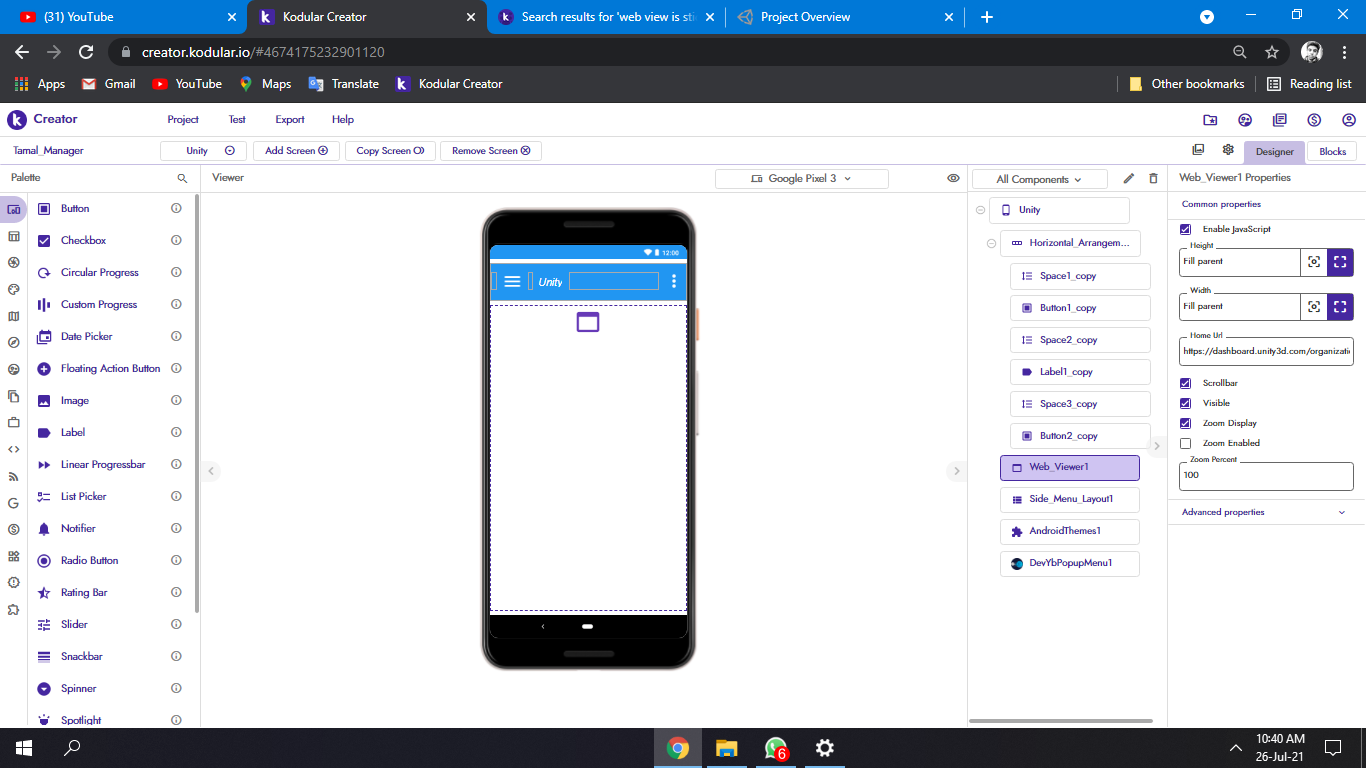
Task: Open the All Components filter dropdown
Action: click(x=1039, y=179)
